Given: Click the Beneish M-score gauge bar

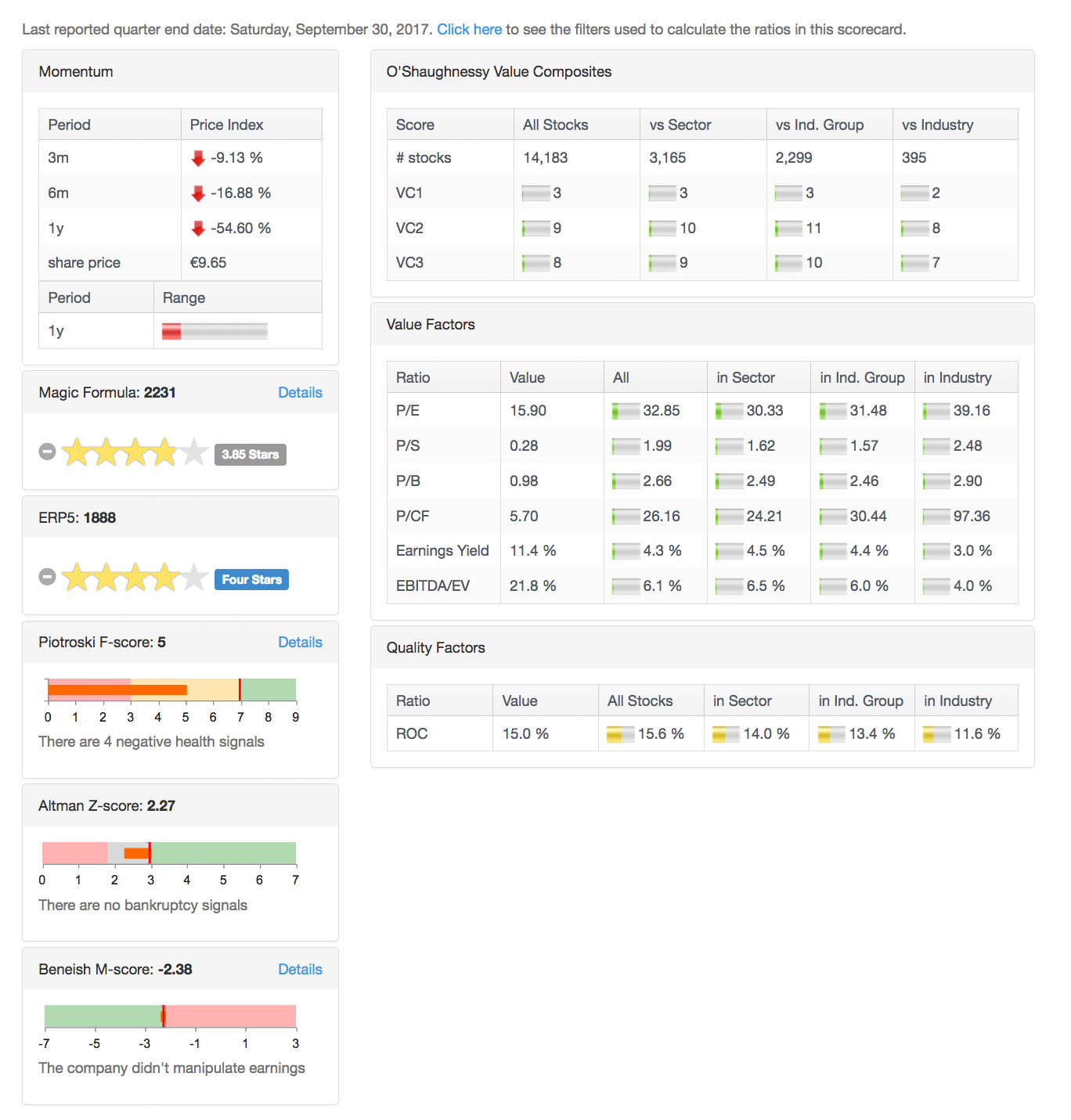Looking at the screenshot, I should (170, 1016).
